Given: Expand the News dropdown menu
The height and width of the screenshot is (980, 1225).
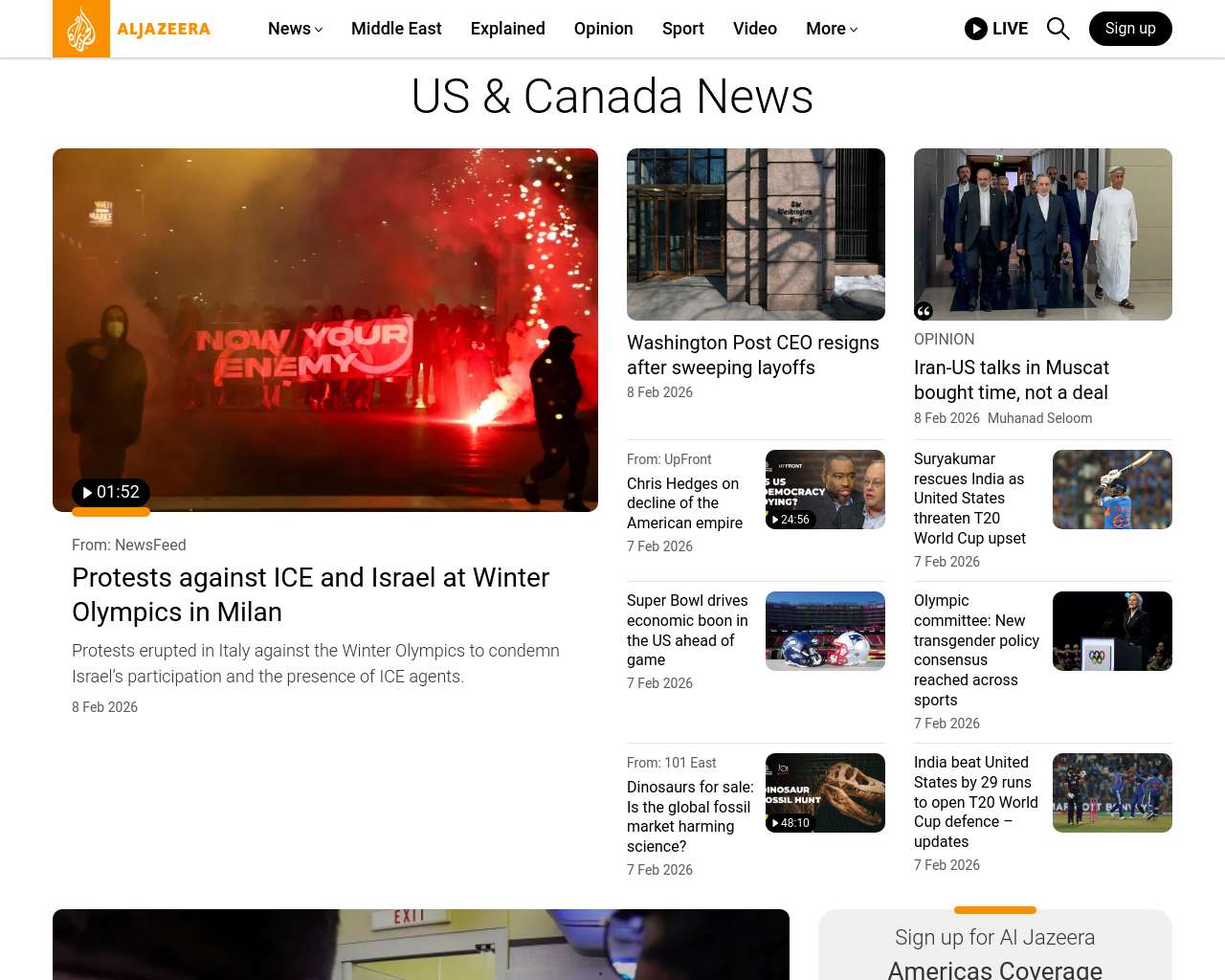Looking at the screenshot, I should point(295,29).
